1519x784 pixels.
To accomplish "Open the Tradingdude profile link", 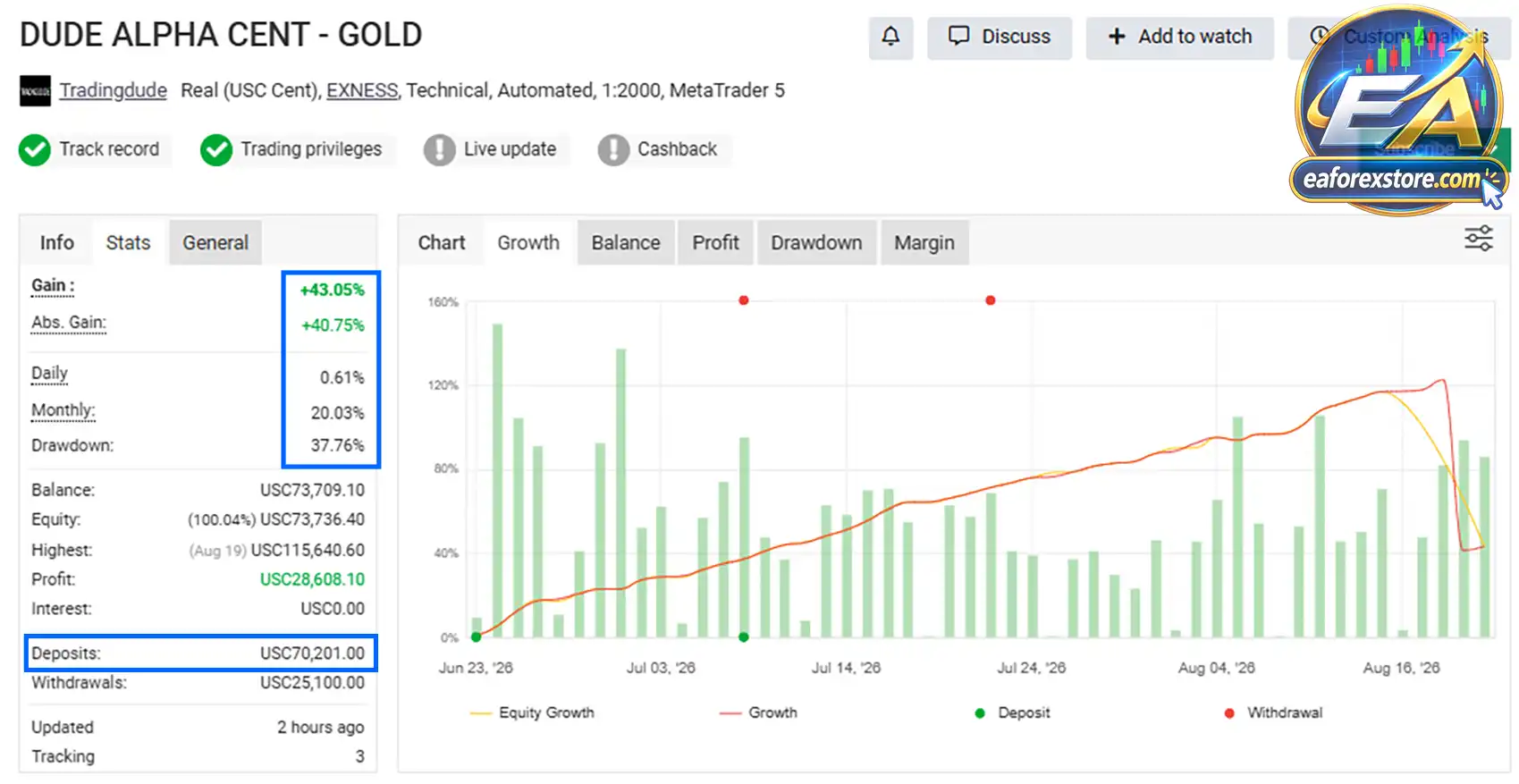I will [114, 90].
